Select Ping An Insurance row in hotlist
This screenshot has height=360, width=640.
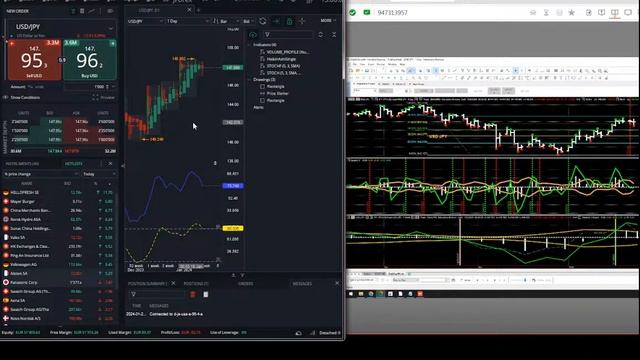click(58, 256)
